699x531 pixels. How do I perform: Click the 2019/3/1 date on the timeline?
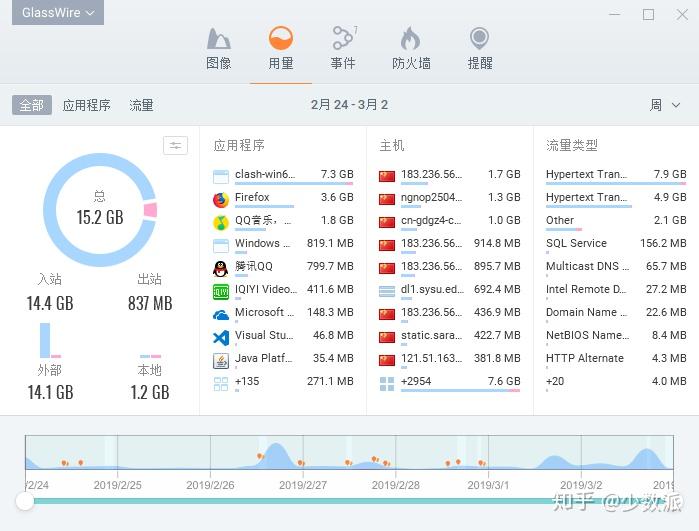[488, 485]
